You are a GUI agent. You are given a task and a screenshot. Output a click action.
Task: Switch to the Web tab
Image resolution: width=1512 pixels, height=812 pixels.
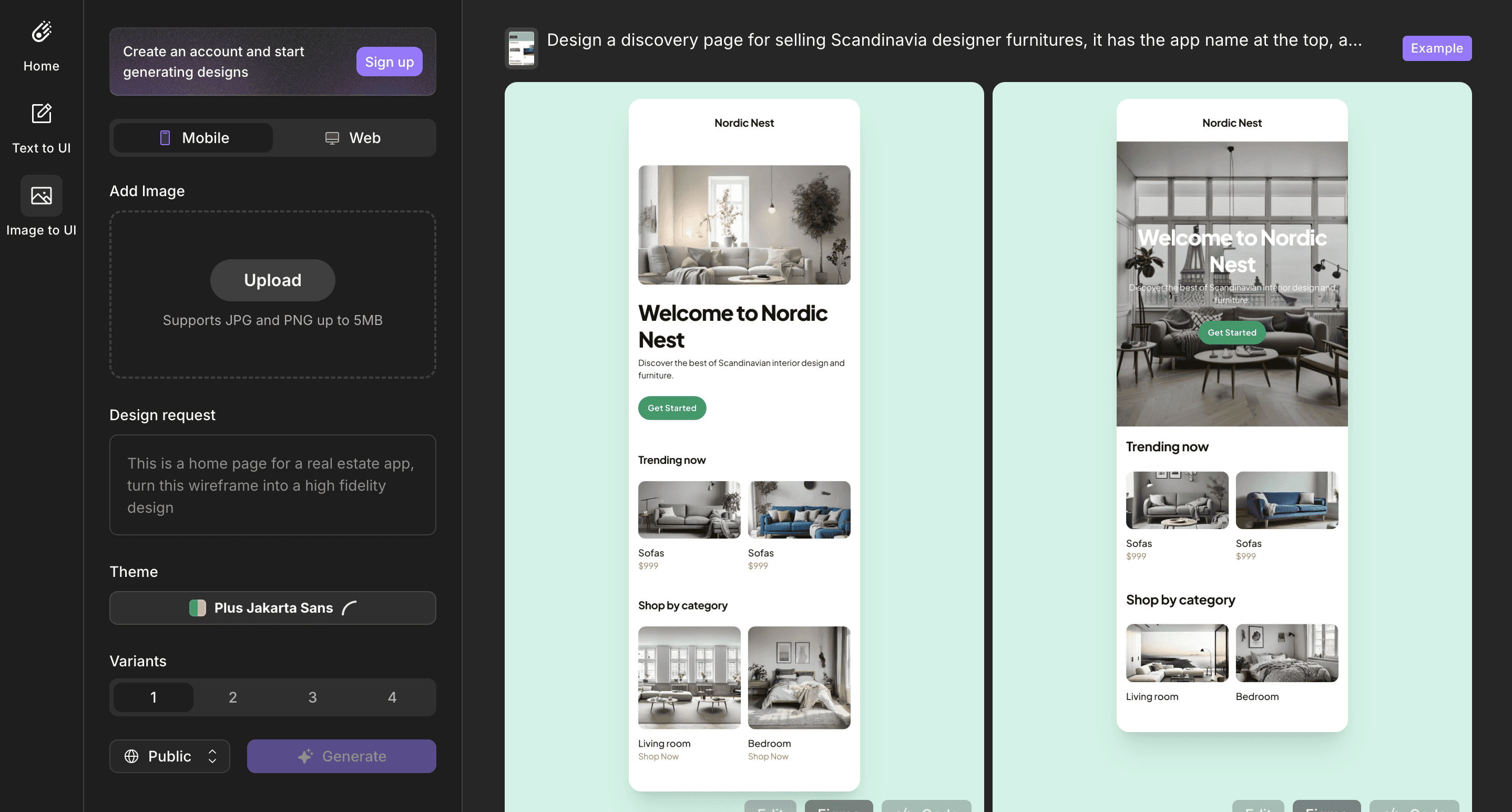coord(353,138)
